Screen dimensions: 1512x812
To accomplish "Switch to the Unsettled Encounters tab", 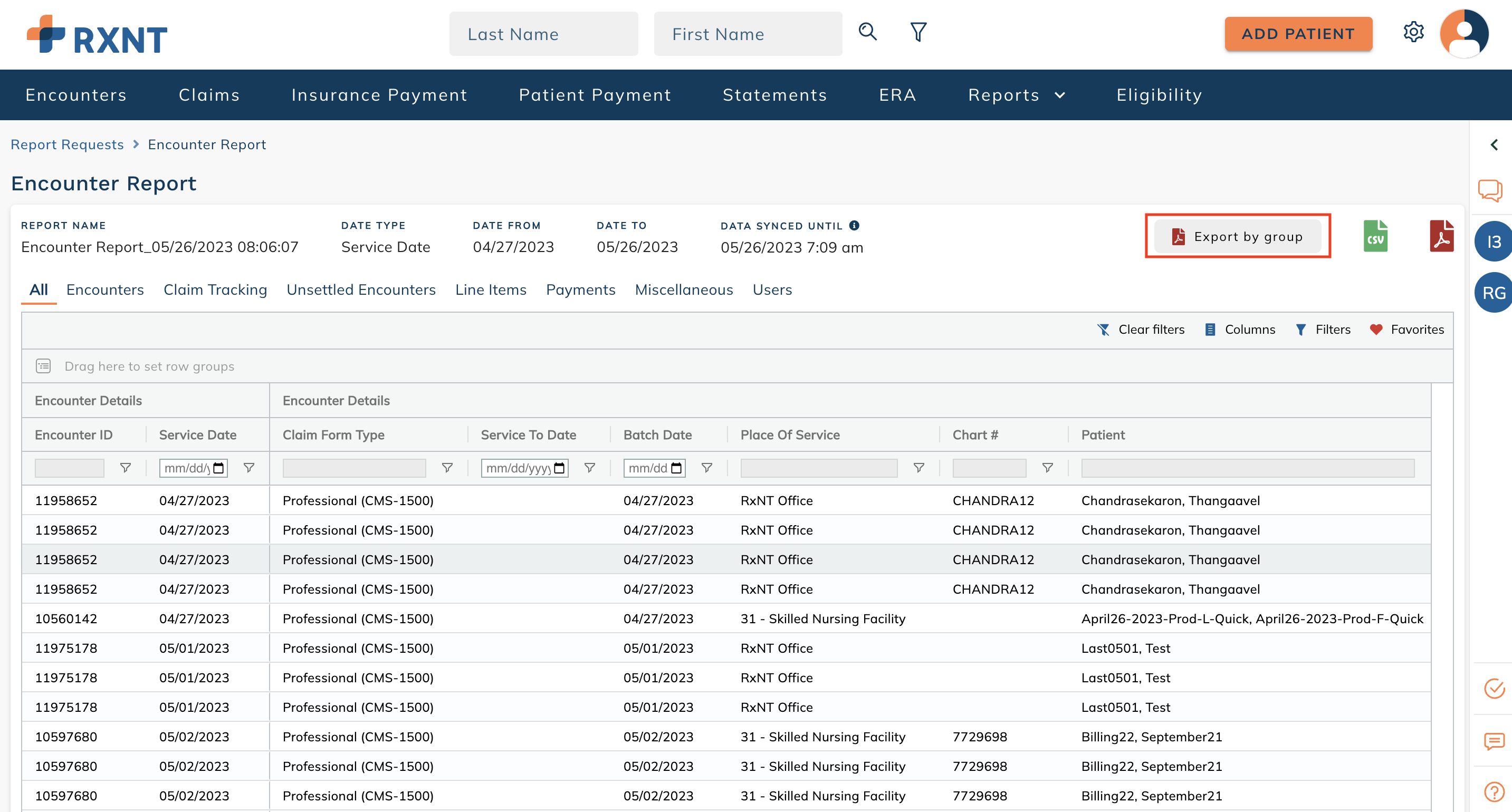I will (x=360, y=289).
